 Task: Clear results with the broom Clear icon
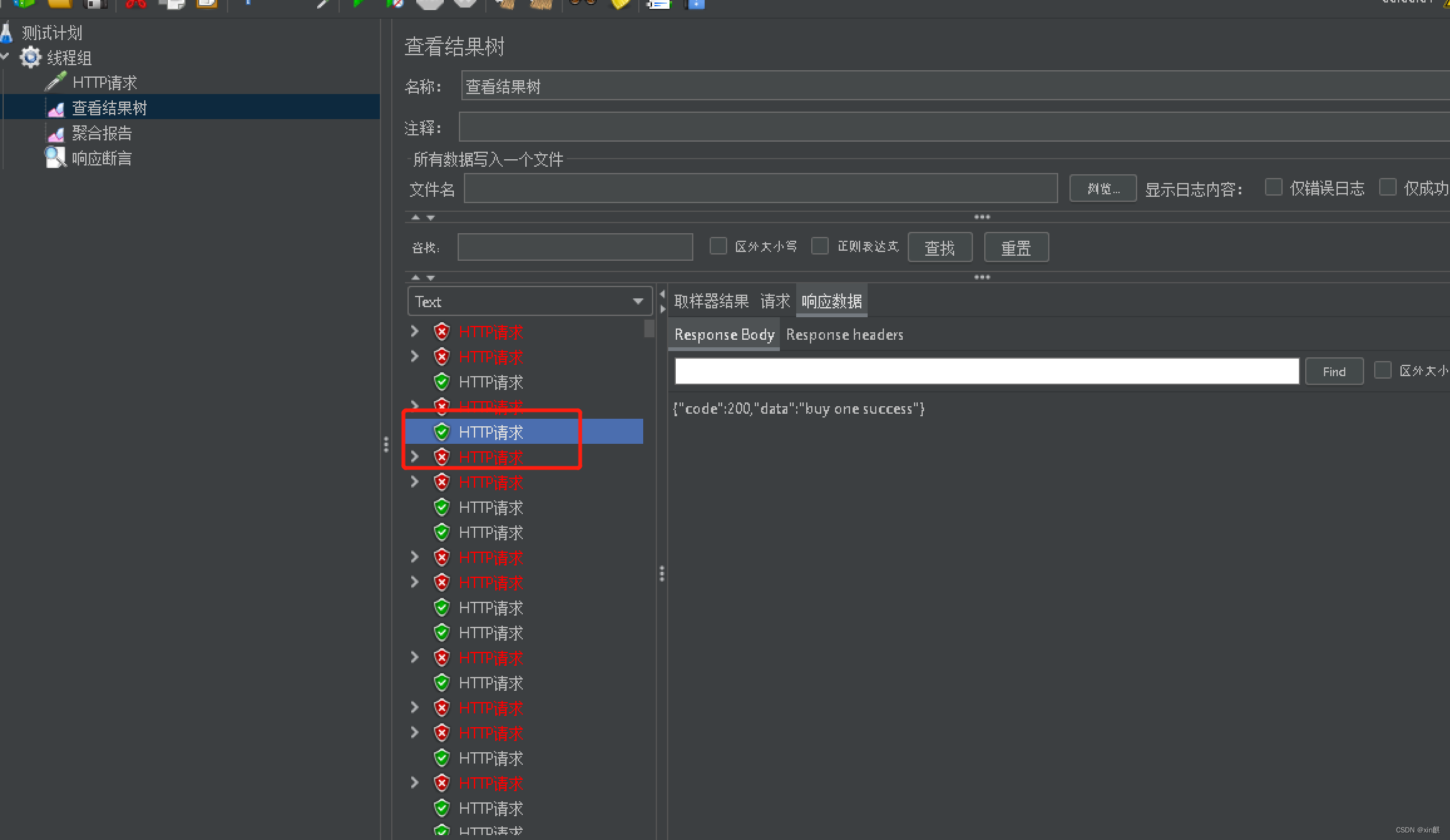coord(505,4)
